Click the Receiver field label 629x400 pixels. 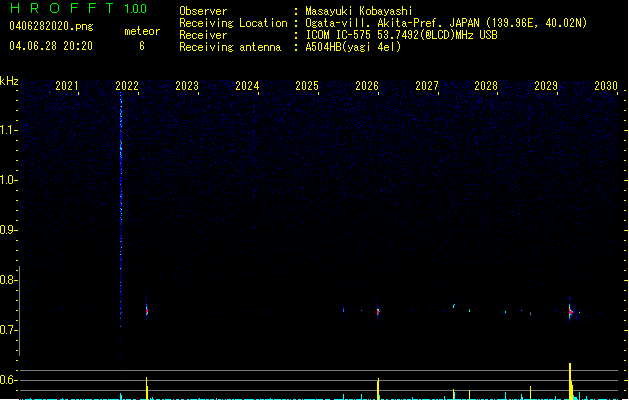click(x=203, y=35)
